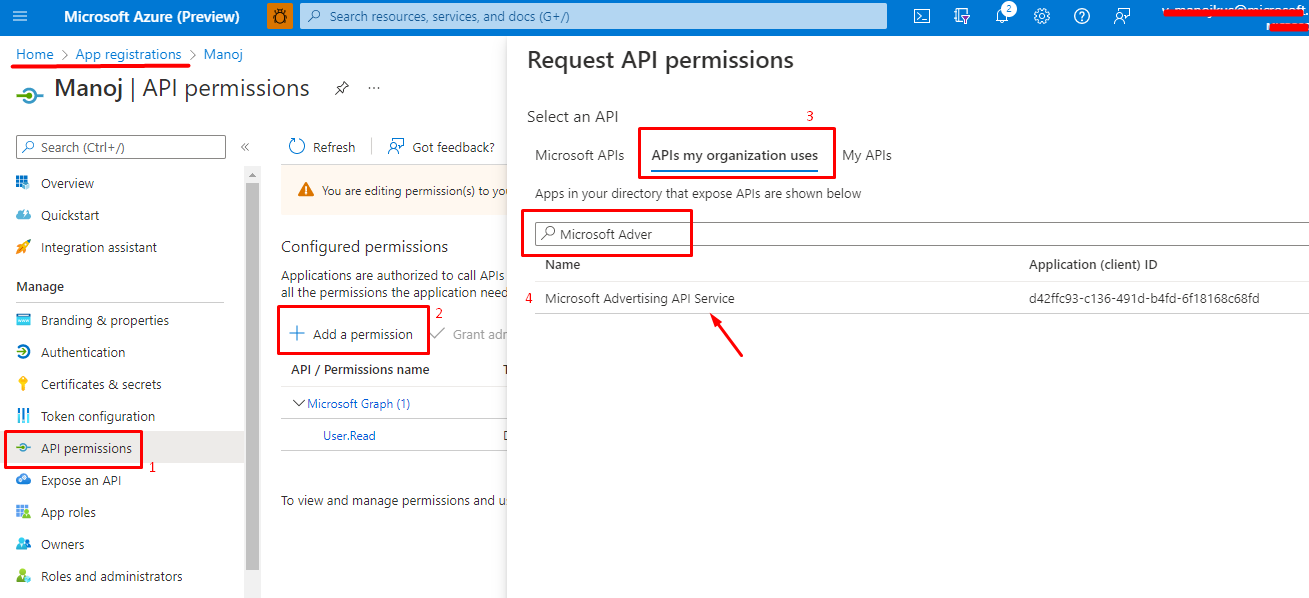Open the help question mark icon

1081,16
